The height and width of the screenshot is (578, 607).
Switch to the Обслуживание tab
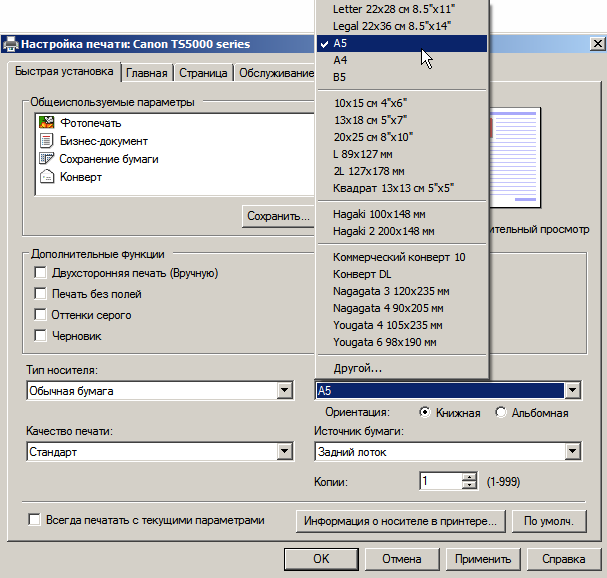click(x=276, y=73)
